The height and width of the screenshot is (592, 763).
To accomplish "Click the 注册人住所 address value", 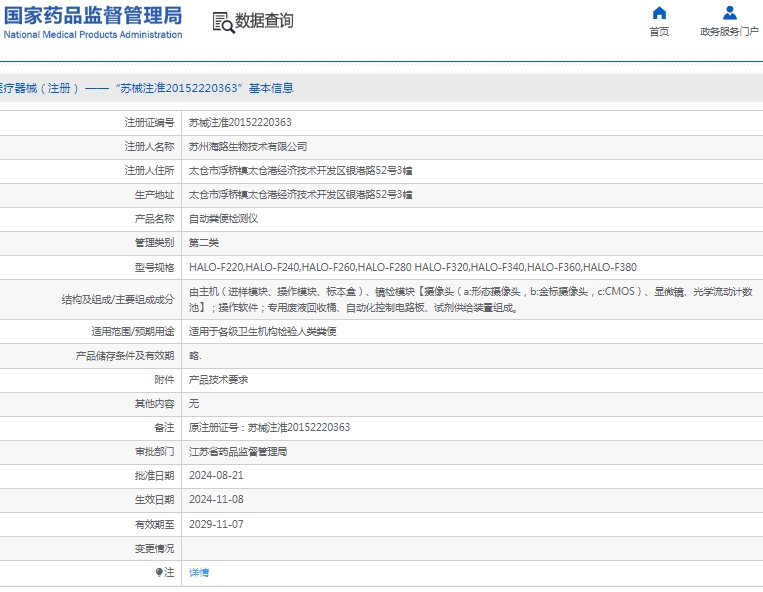I will tap(300, 170).
